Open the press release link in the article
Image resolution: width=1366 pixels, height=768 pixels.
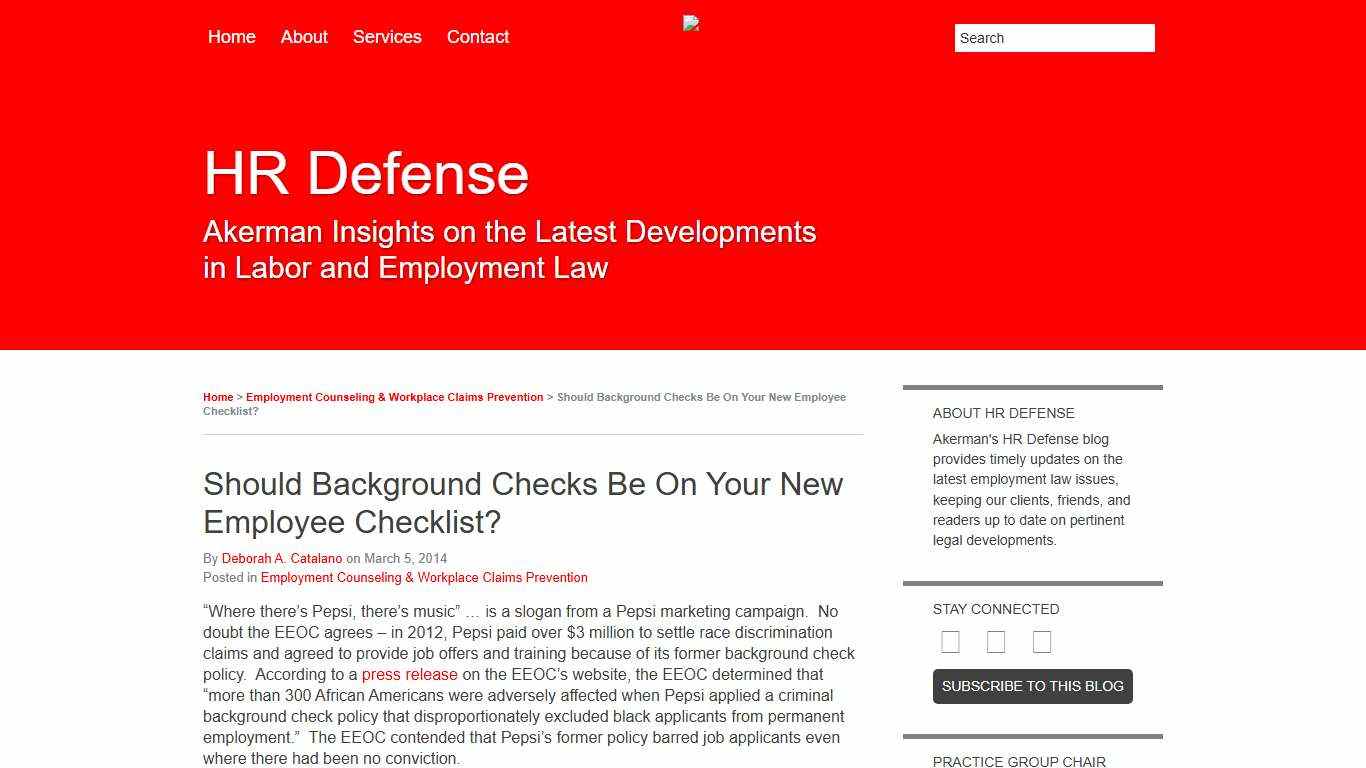[x=408, y=674]
